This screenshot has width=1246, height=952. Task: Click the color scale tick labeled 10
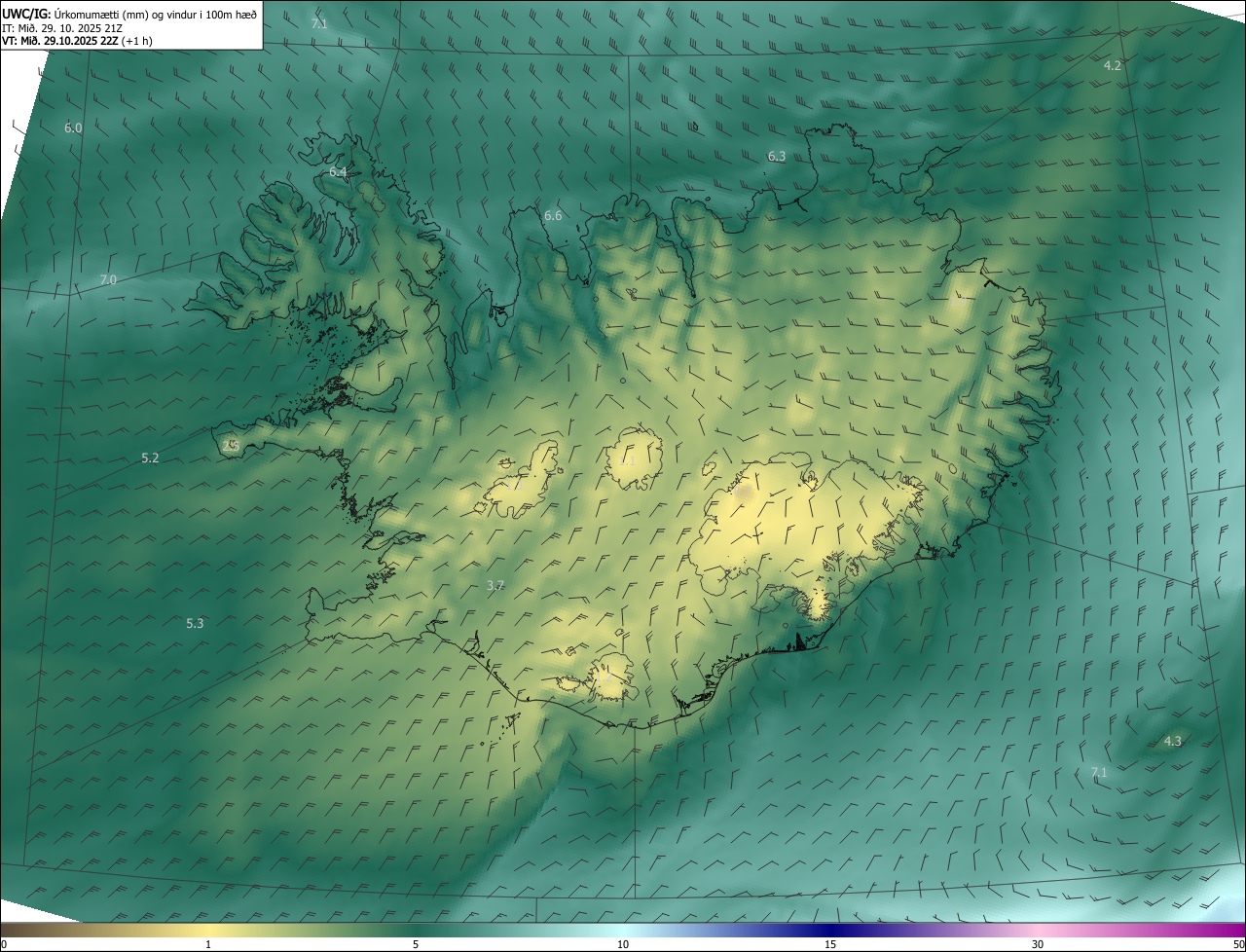coord(623,944)
